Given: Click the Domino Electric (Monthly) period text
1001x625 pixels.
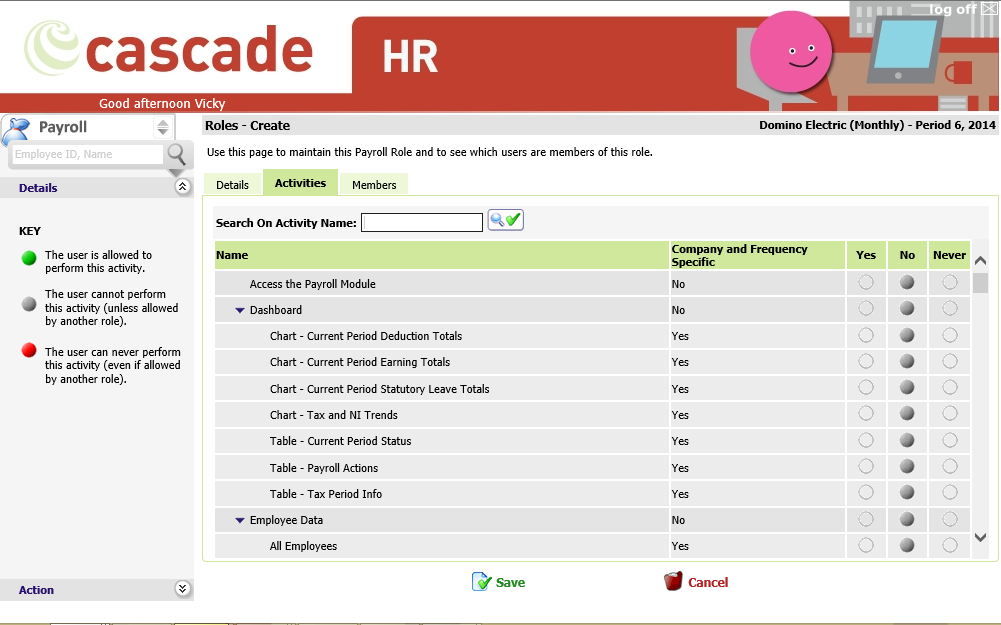Looking at the screenshot, I should click(877, 125).
